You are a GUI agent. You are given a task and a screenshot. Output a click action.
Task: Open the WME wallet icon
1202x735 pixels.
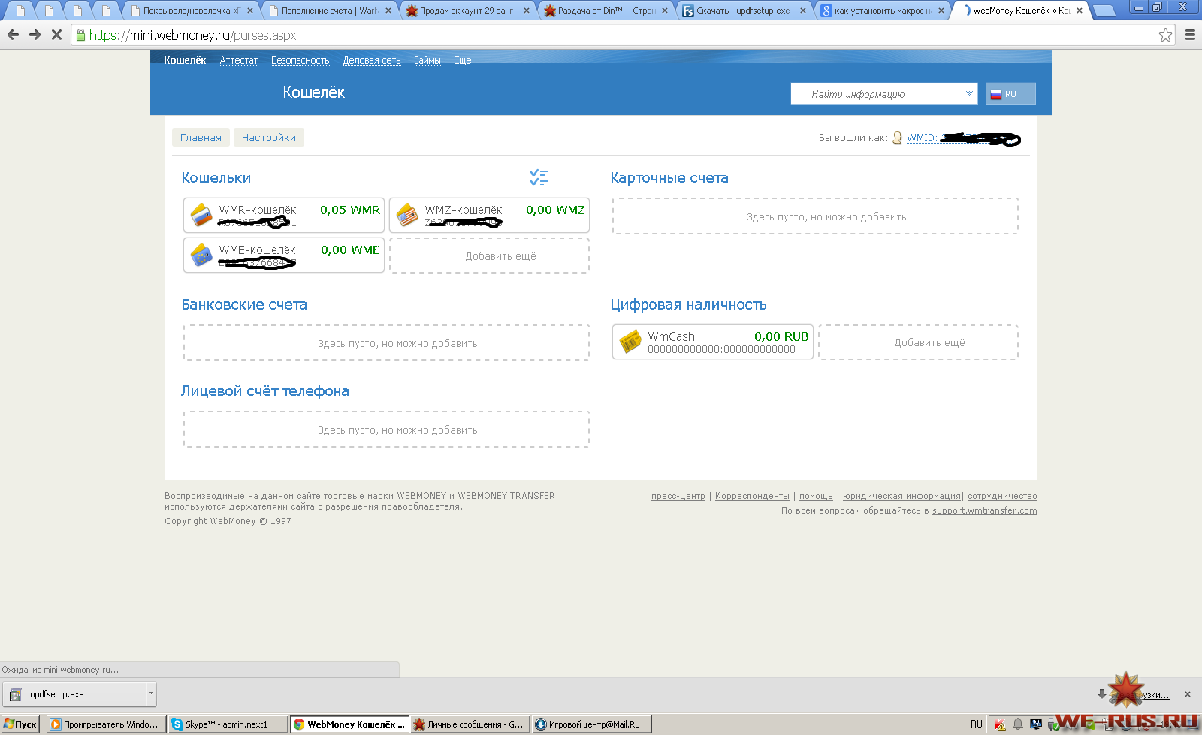click(x=202, y=254)
